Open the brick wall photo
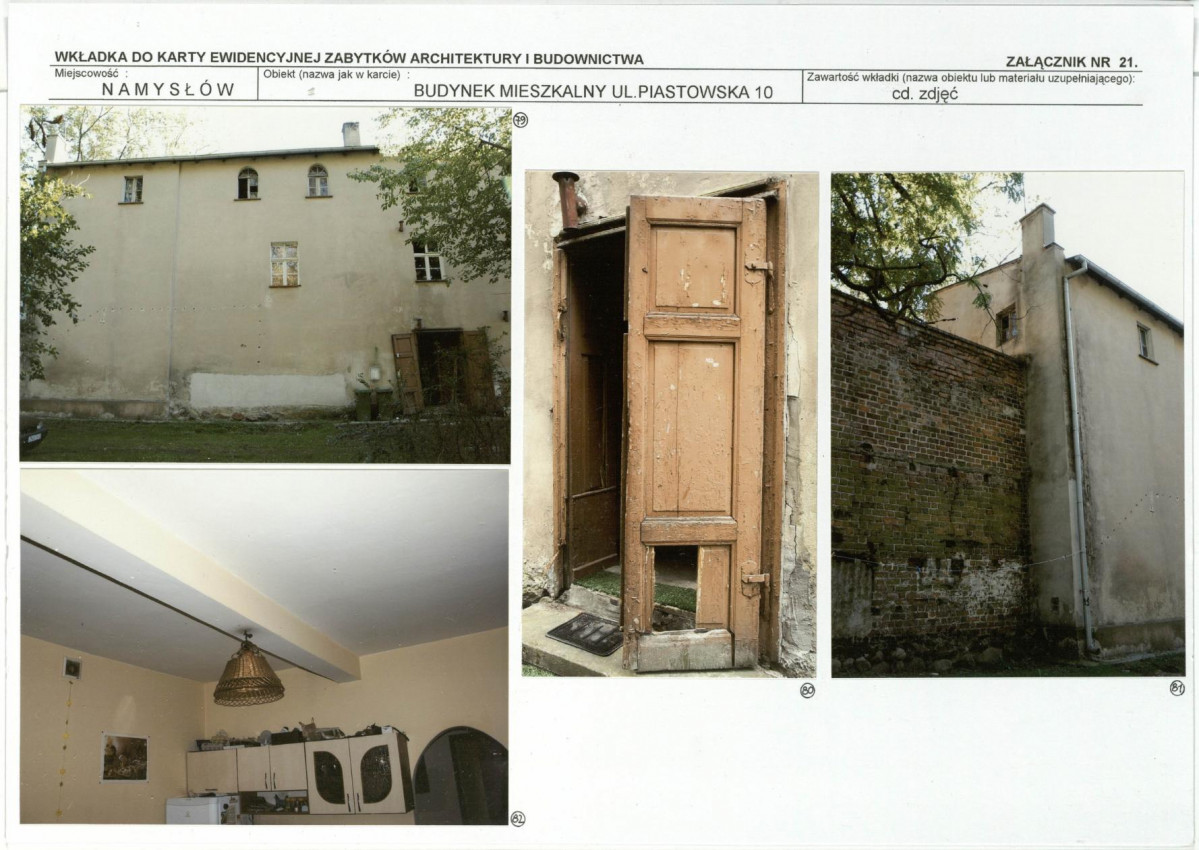1199x850 pixels. [x=1007, y=424]
